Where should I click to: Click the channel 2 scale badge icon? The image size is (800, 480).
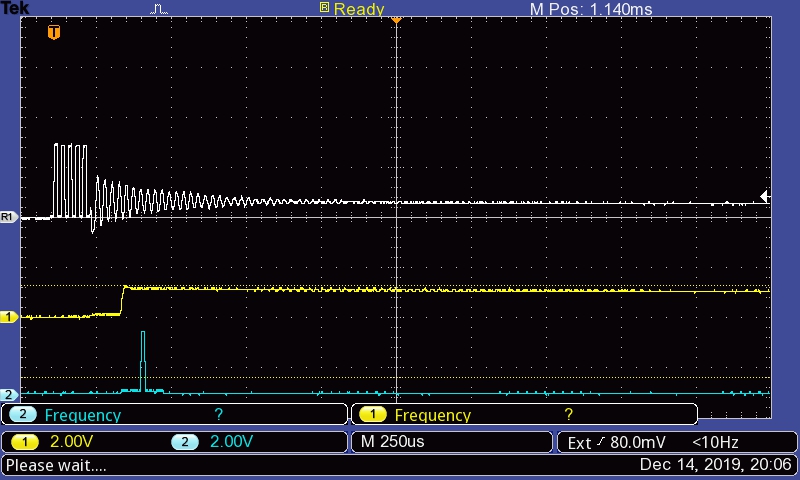coord(185,441)
